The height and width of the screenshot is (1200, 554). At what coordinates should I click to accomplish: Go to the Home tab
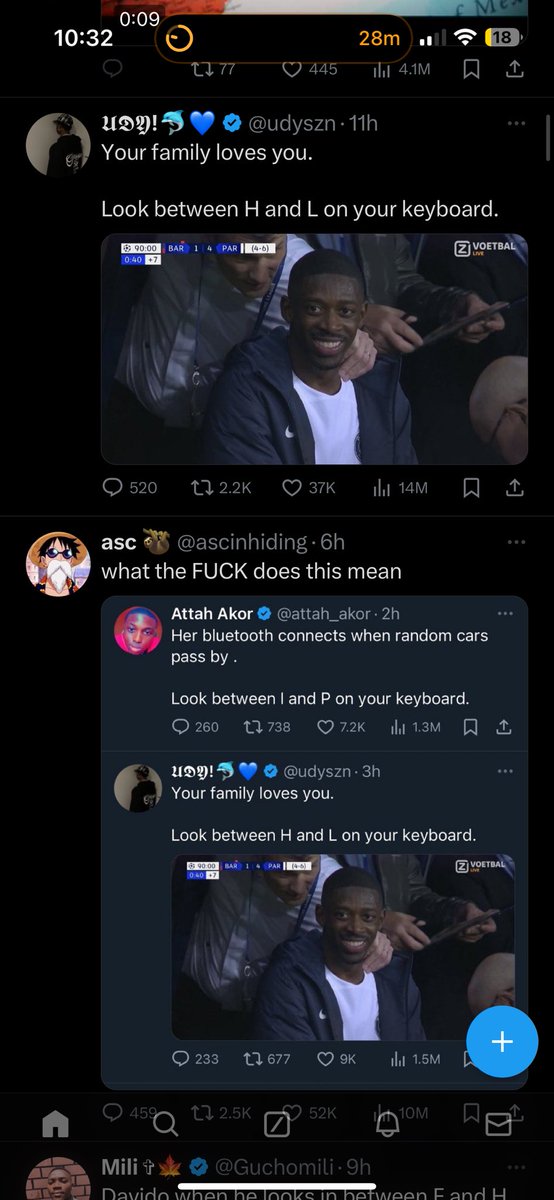pyautogui.click(x=55, y=1125)
